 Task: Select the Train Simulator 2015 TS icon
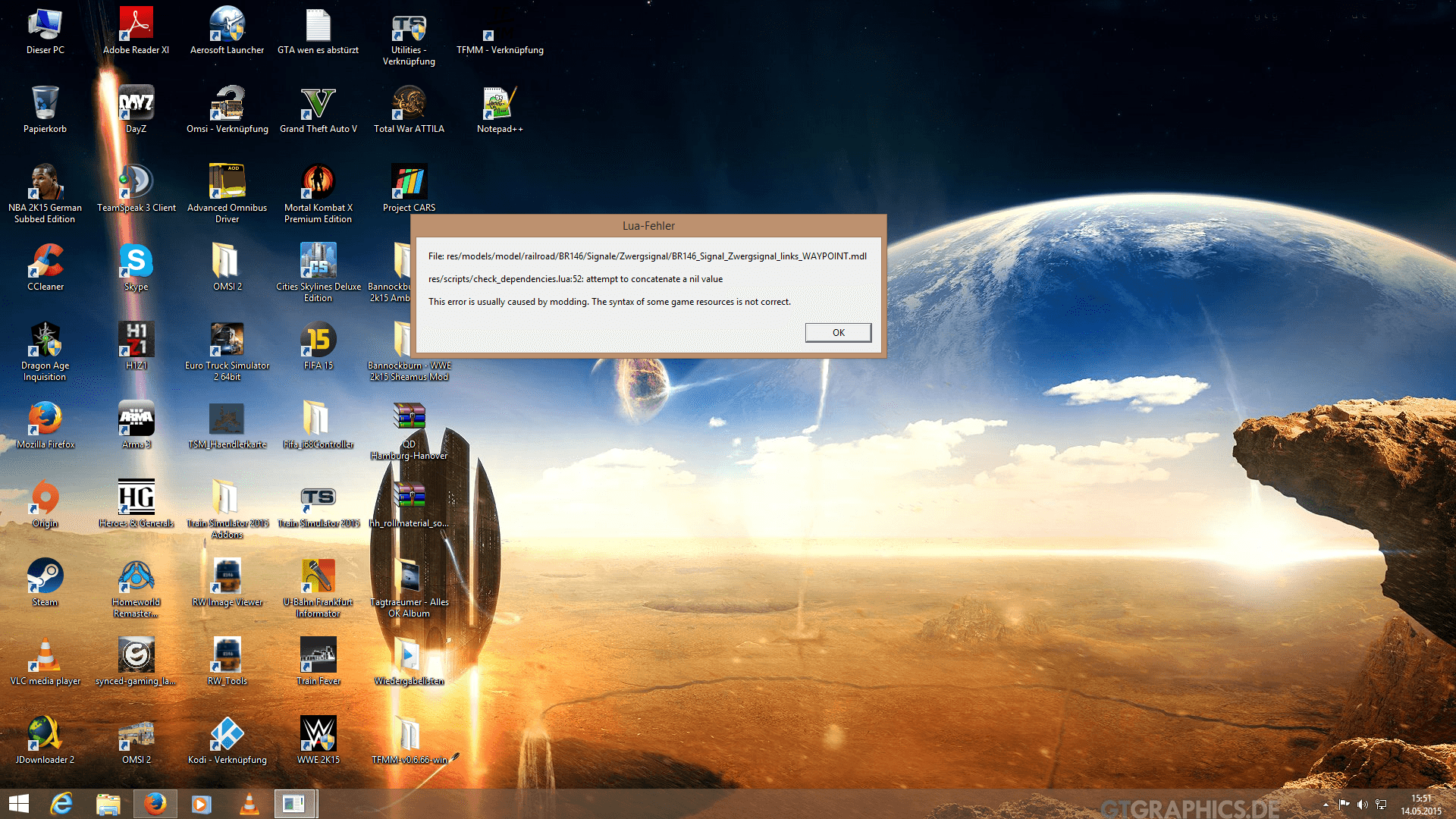tap(318, 505)
